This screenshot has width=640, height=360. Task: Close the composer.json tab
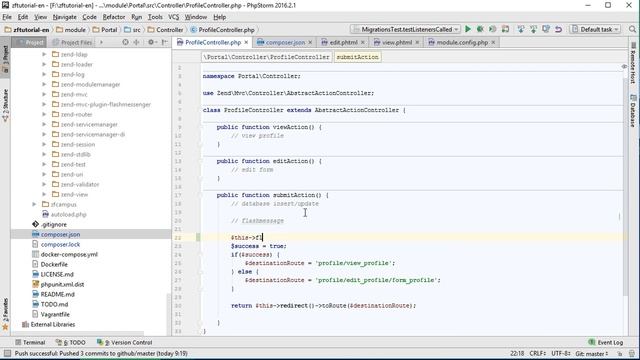tap(310, 42)
